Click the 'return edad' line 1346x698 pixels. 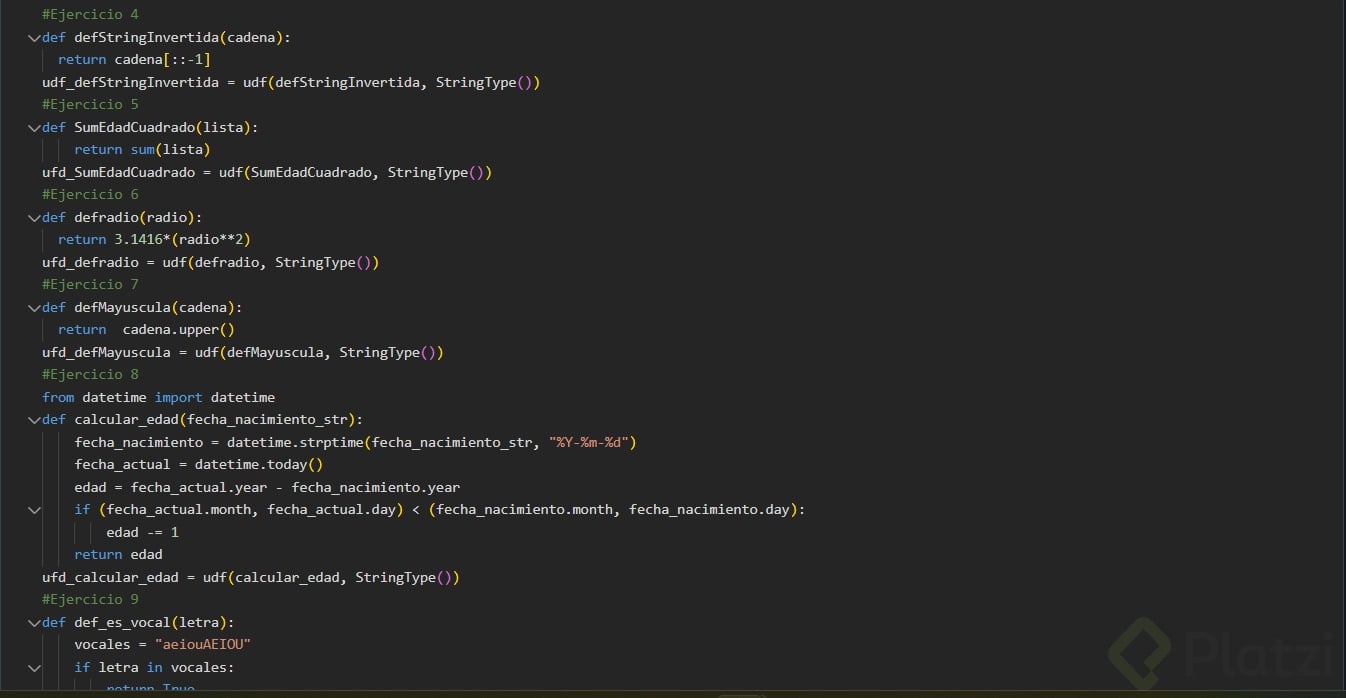[118, 555]
